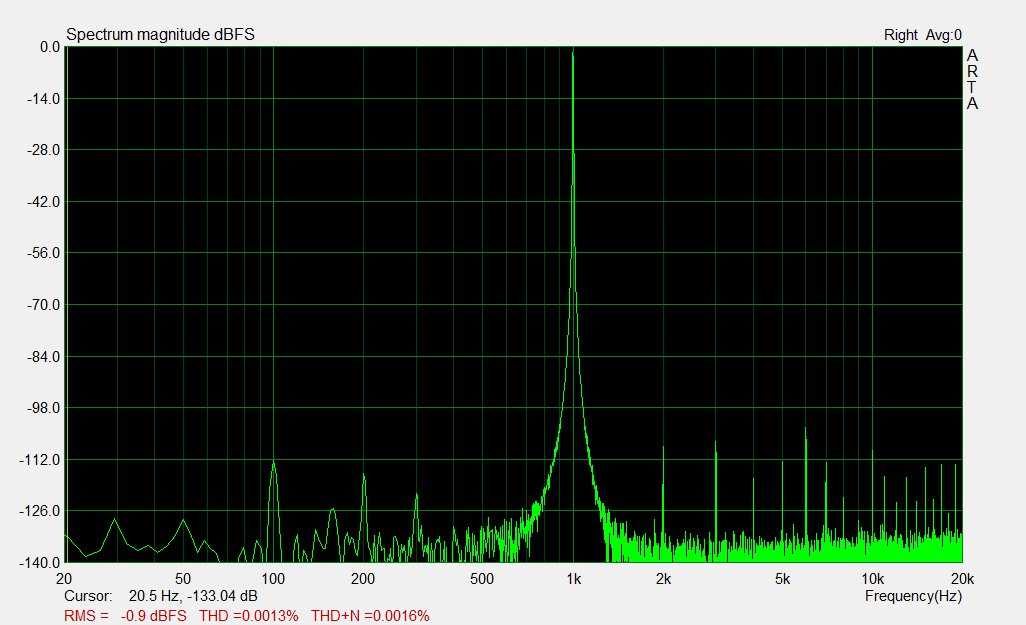
Task: Click the -28.0 y-axis label
Action: [x=43, y=151]
